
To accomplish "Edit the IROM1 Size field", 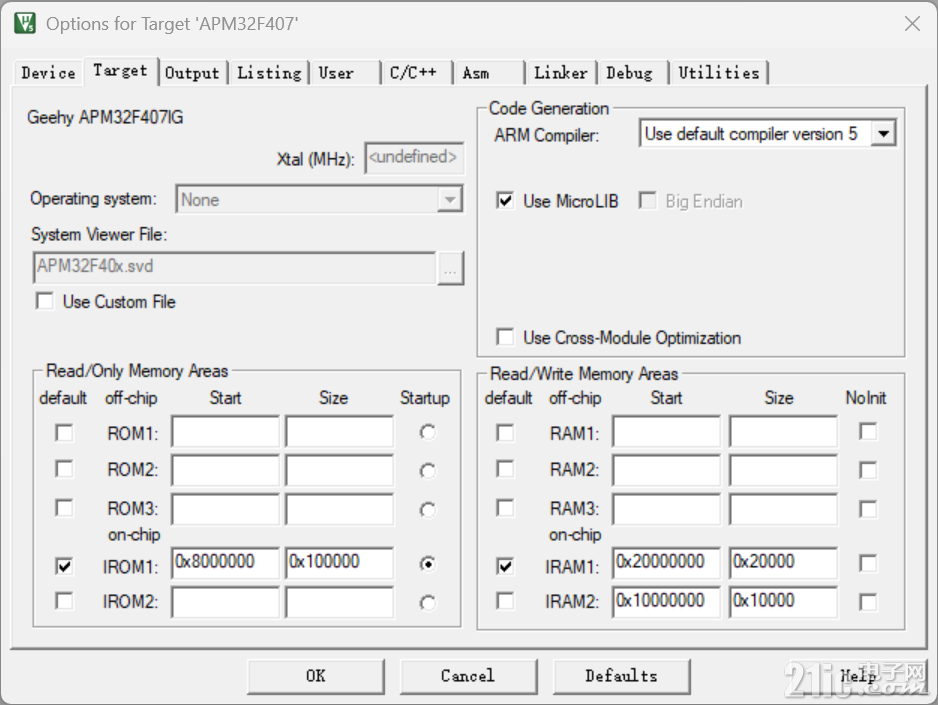I will coord(339,563).
